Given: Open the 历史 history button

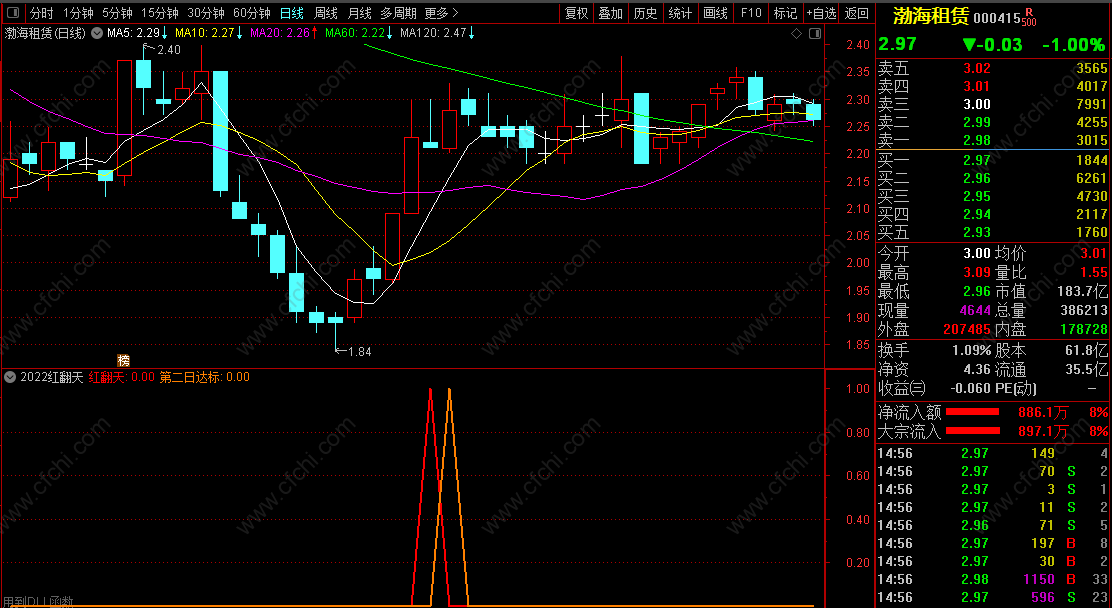Looking at the screenshot, I should click(645, 13).
